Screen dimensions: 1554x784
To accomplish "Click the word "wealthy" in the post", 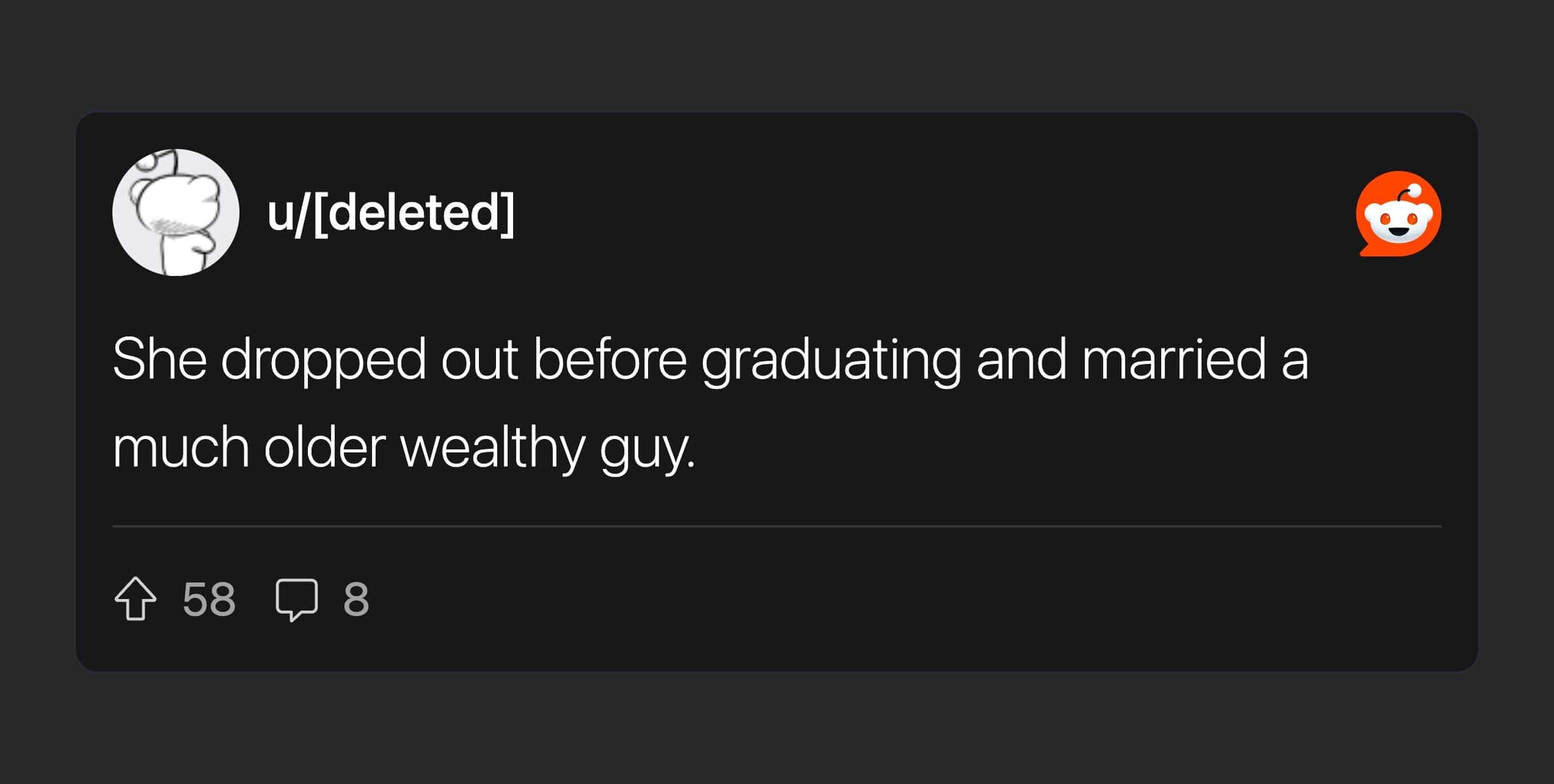I will click(x=491, y=448).
